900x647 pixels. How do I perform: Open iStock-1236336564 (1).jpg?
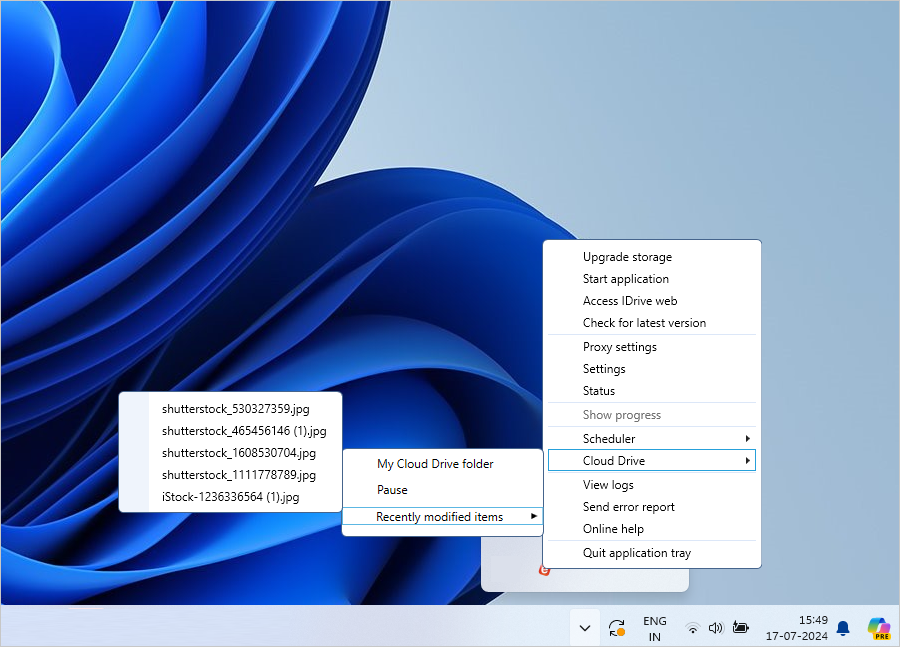click(x=230, y=497)
